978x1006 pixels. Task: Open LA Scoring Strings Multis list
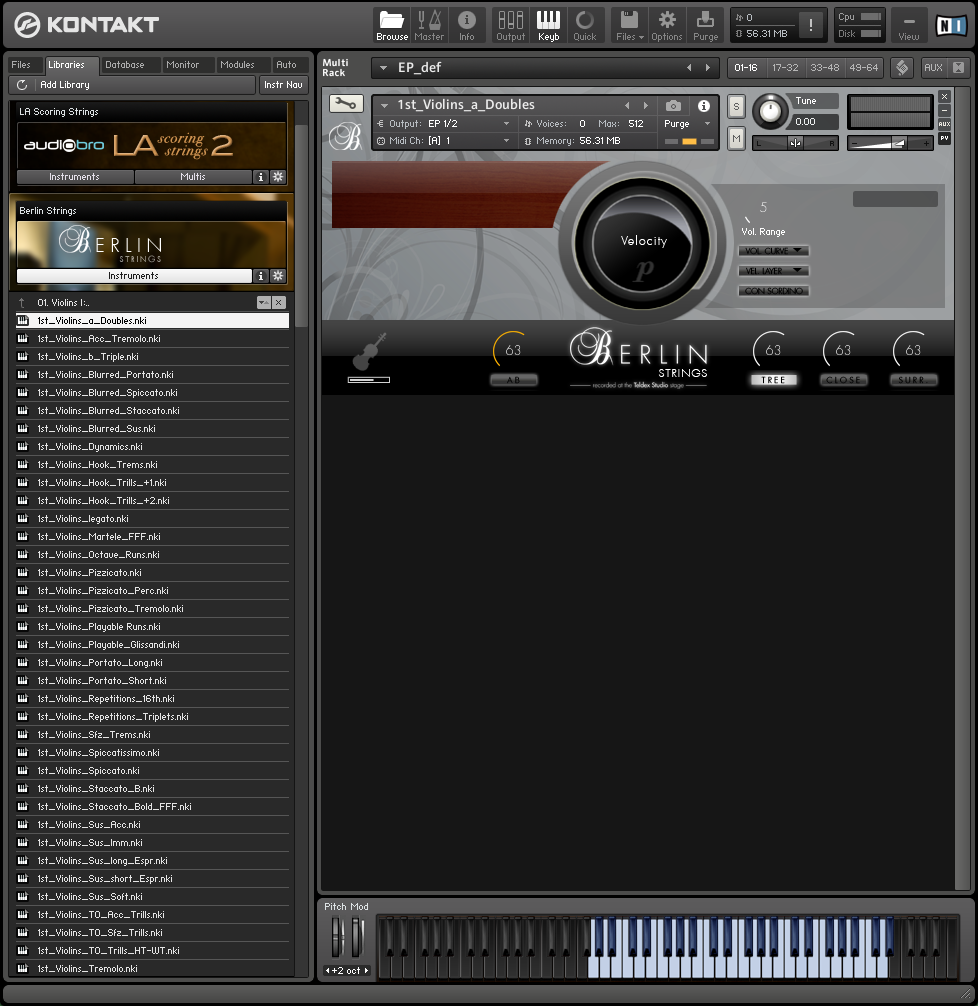point(193,177)
